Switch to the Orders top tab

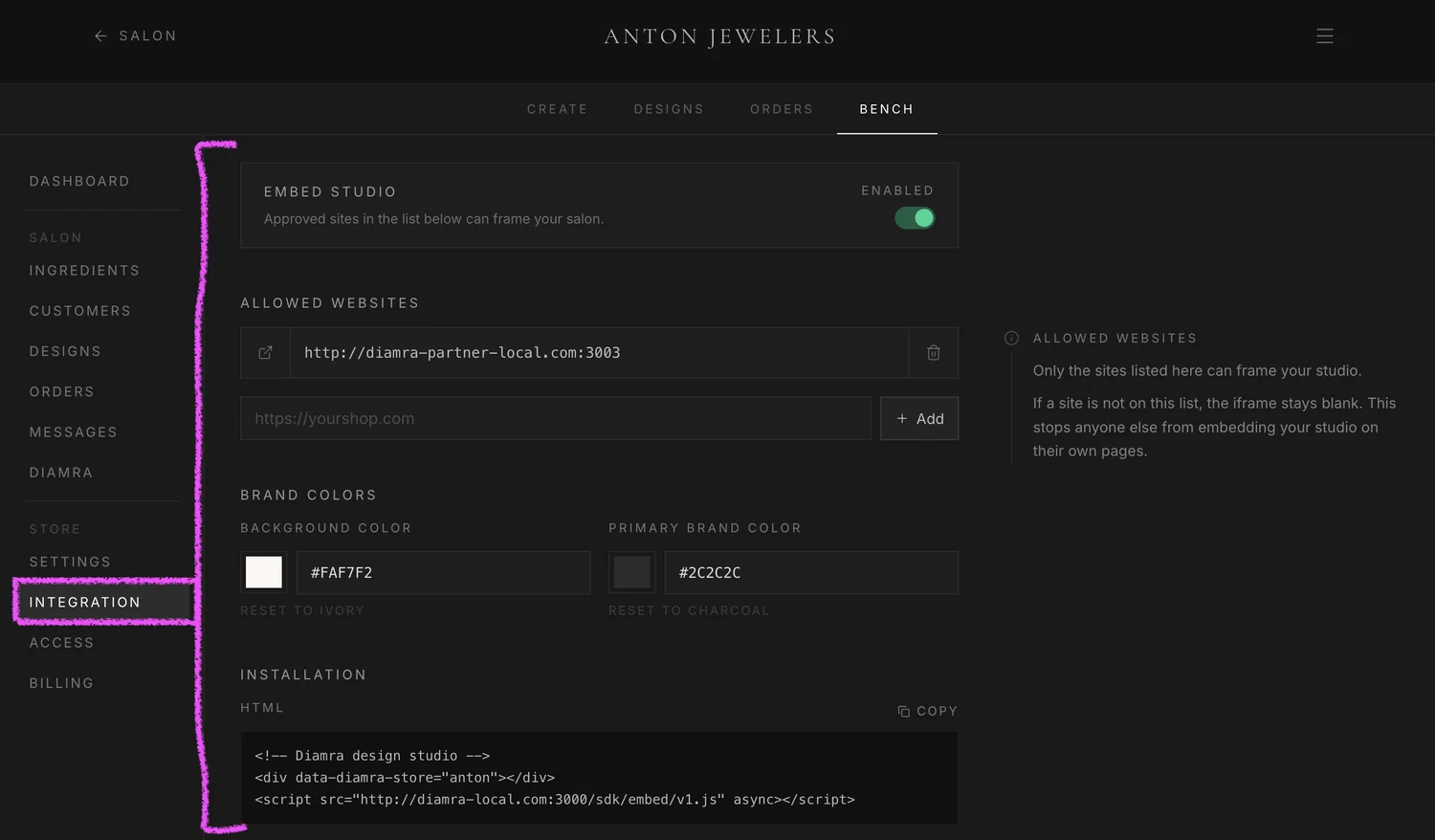pos(782,109)
